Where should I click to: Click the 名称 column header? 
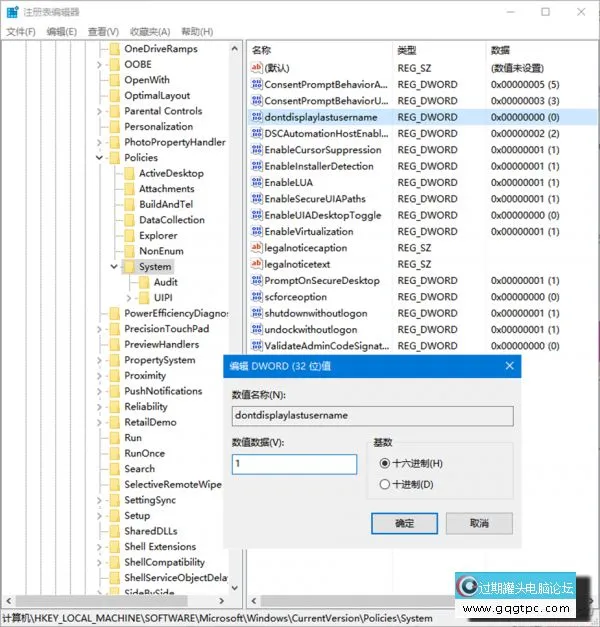tap(262, 50)
